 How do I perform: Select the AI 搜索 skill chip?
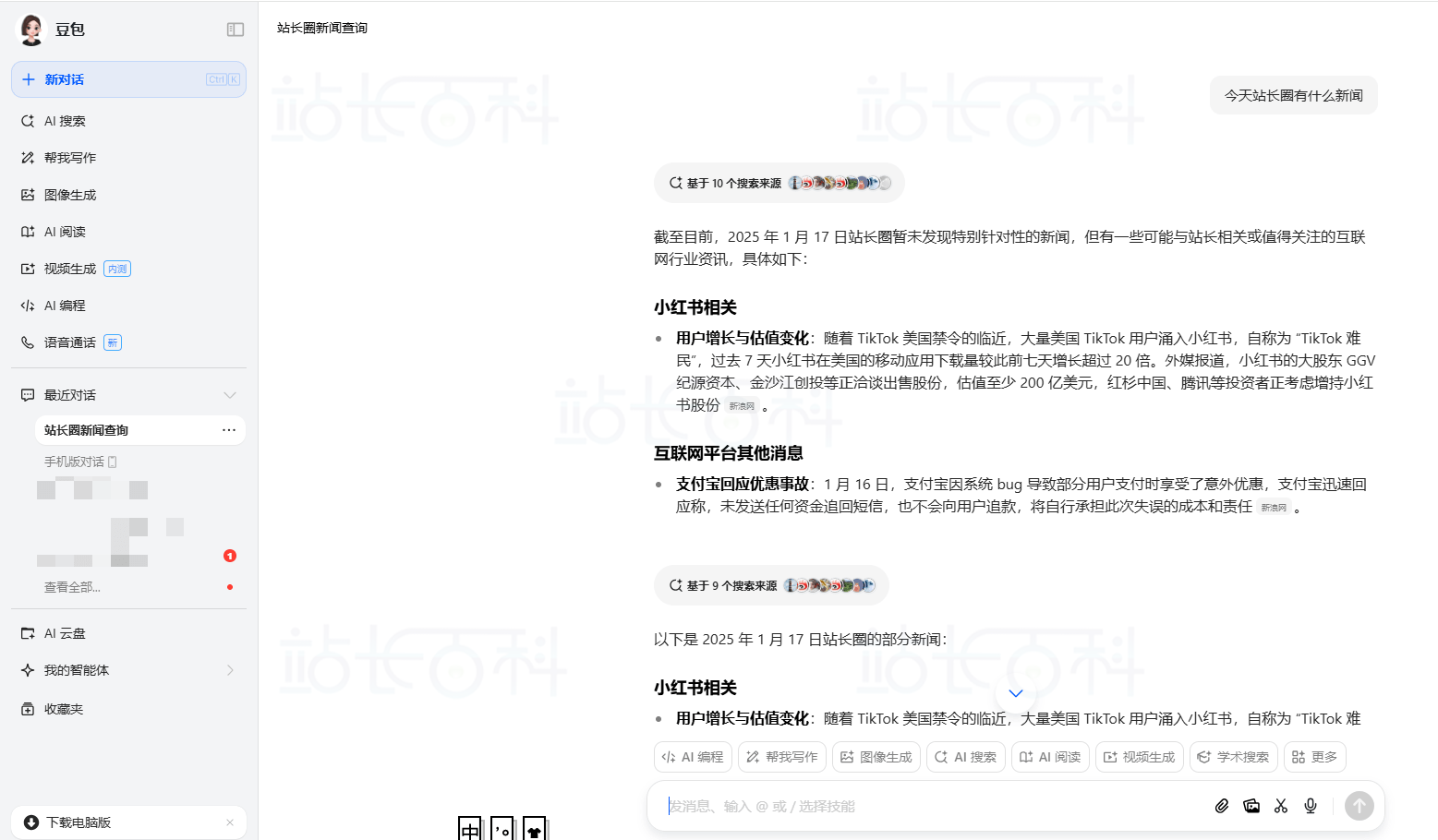[x=966, y=757]
